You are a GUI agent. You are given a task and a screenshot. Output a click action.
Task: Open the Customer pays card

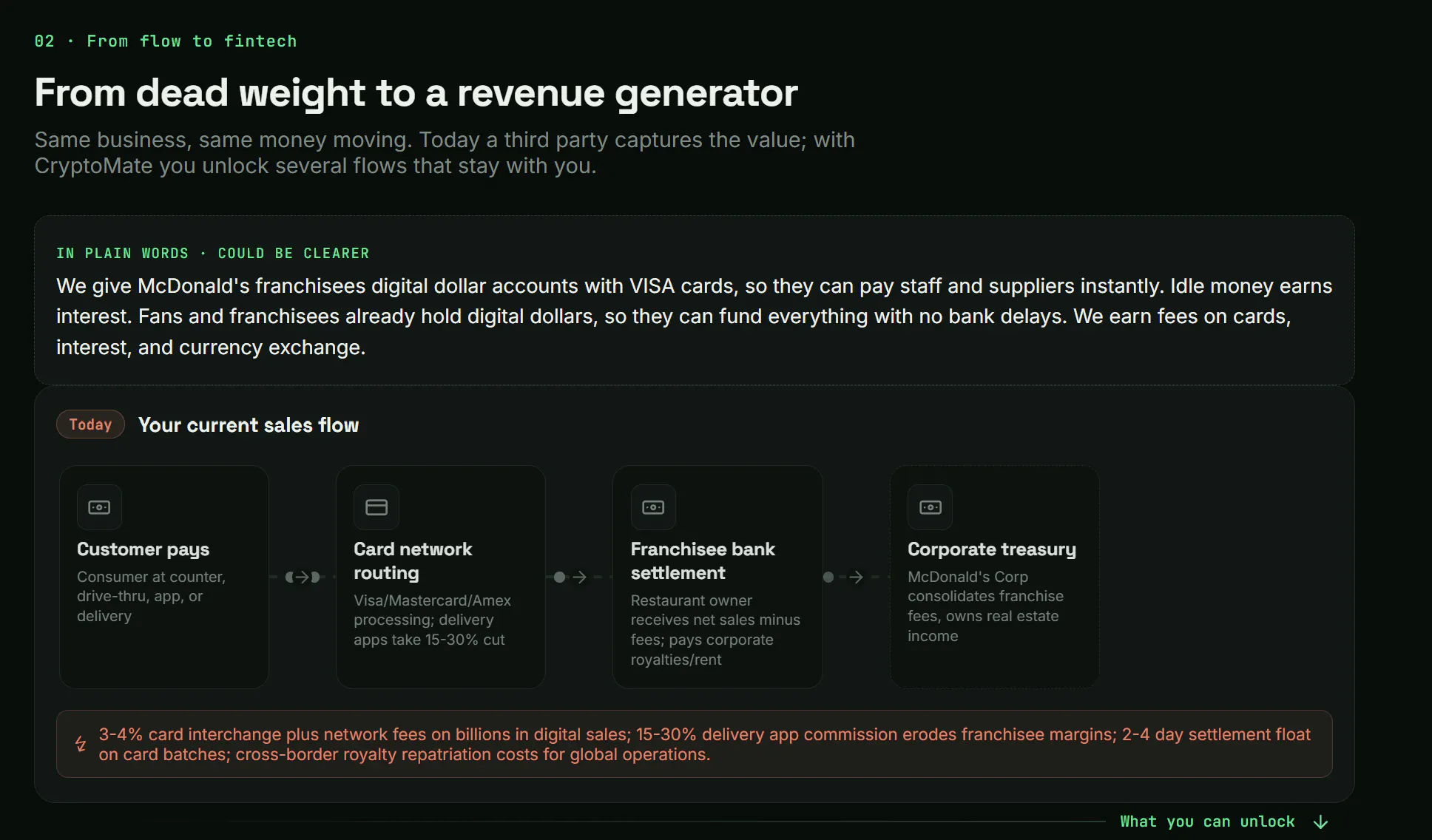click(x=164, y=577)
